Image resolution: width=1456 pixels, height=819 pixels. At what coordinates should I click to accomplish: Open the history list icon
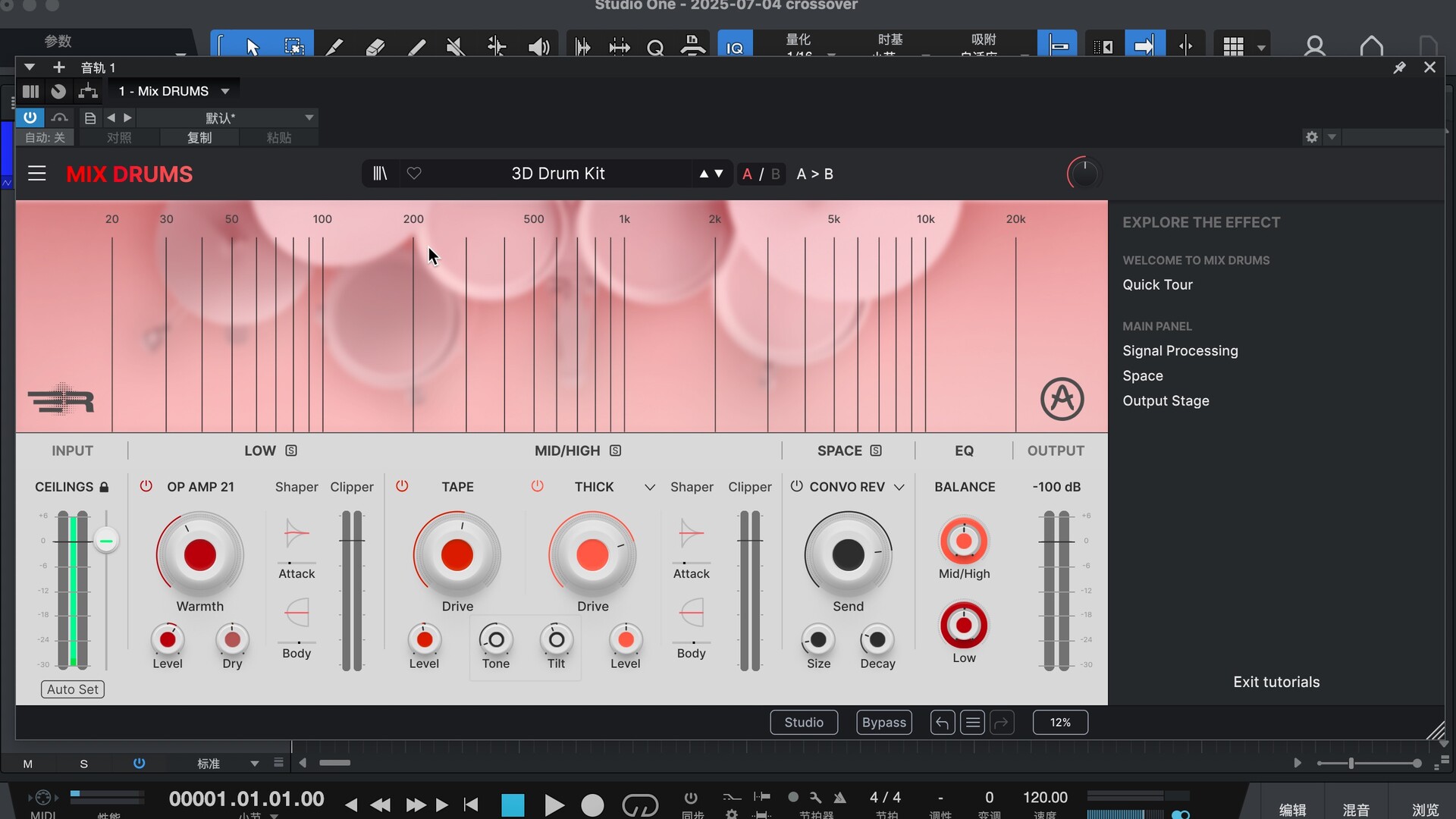tap(972, 723)
